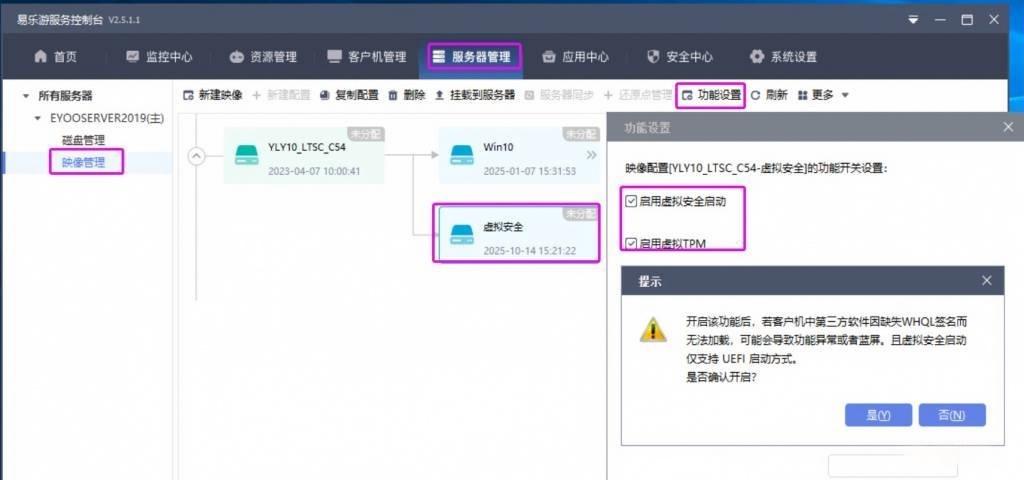The height and width of the screenshot is (480, 1024).
Task: Click the 虚拟安全 disk icon
Action: [462, 235]
